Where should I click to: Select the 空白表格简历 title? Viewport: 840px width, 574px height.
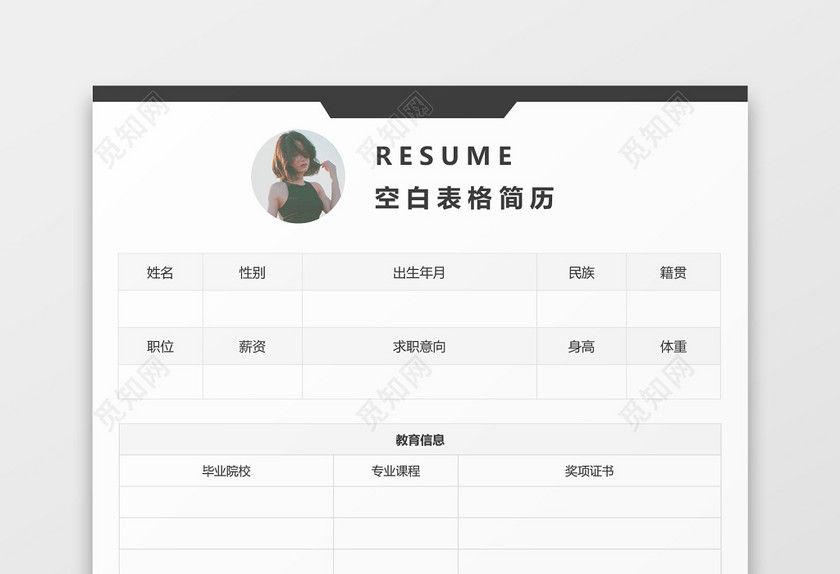464,198
